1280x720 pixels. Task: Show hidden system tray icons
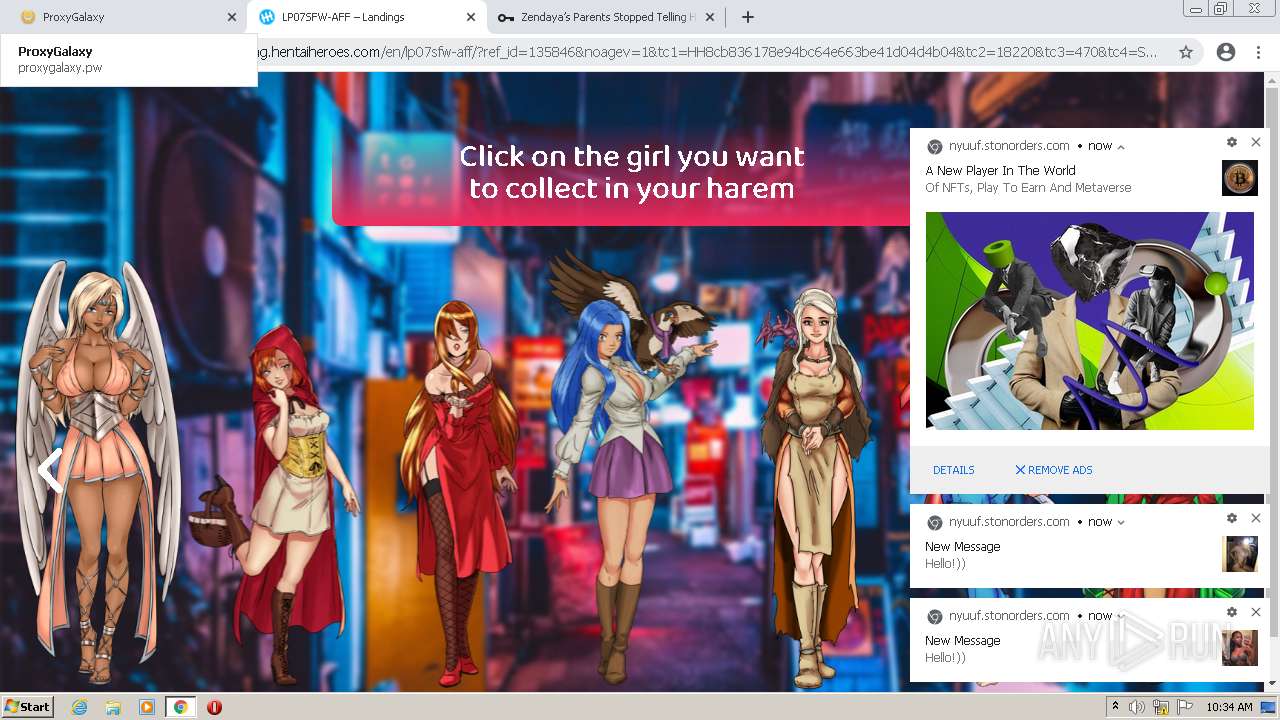point(1116,707)
